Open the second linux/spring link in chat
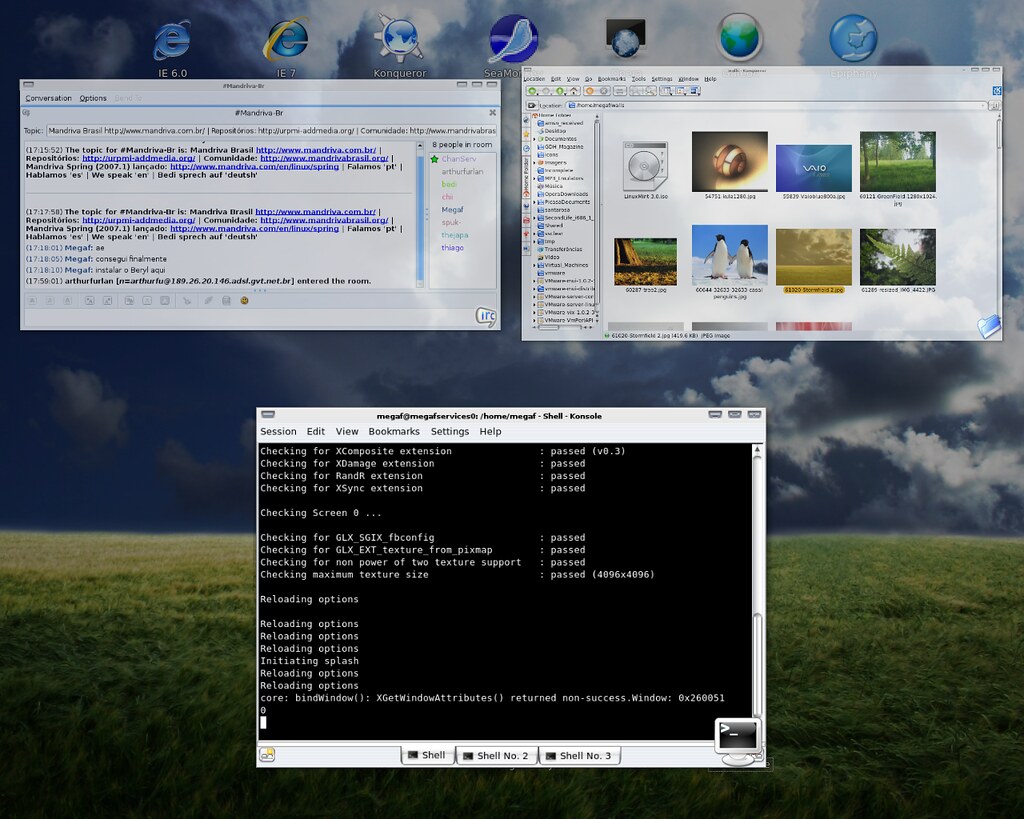The image size is (1024, 819). (x=254, y=229)
